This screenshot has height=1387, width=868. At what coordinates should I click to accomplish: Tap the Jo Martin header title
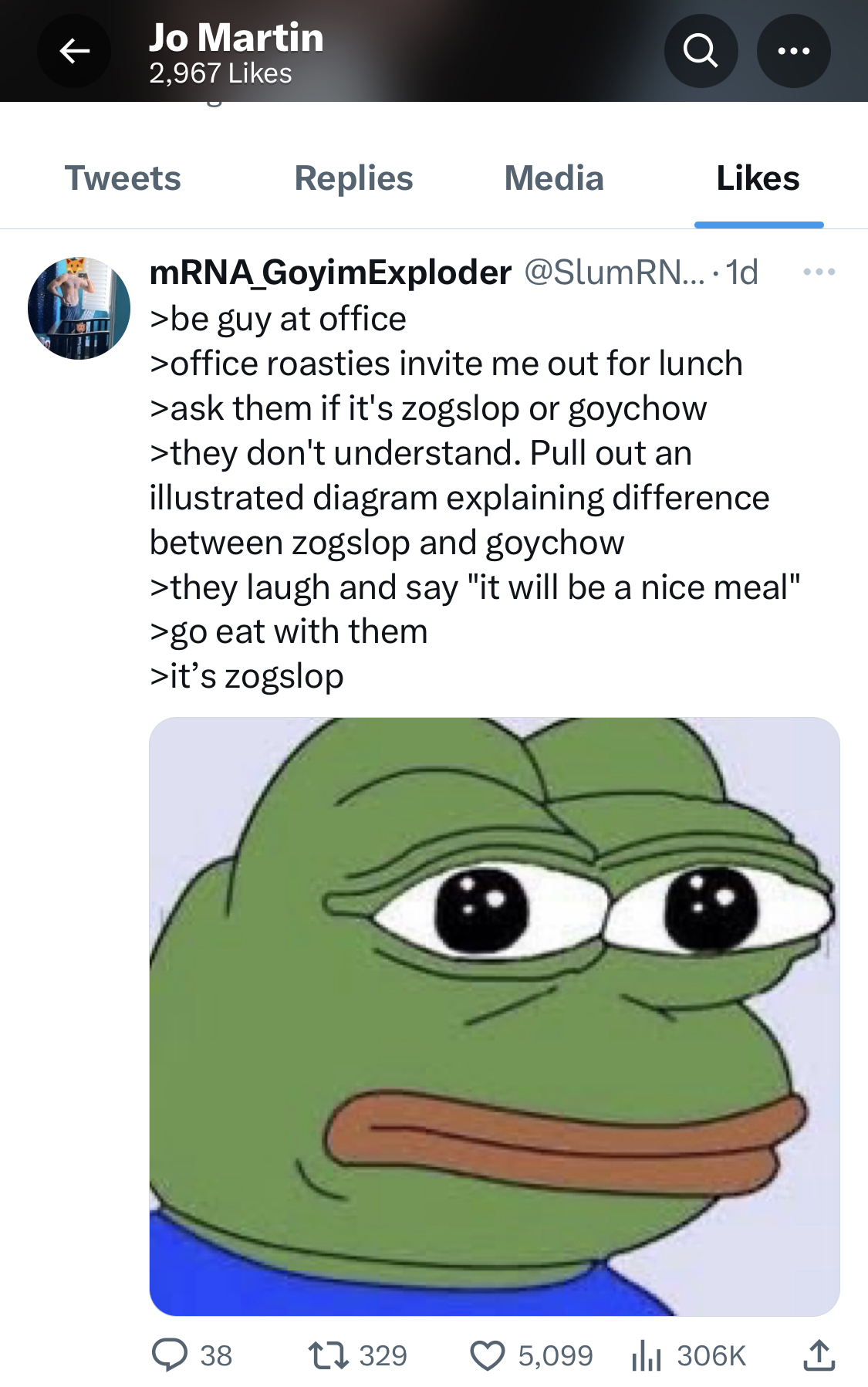click(236, 37)
